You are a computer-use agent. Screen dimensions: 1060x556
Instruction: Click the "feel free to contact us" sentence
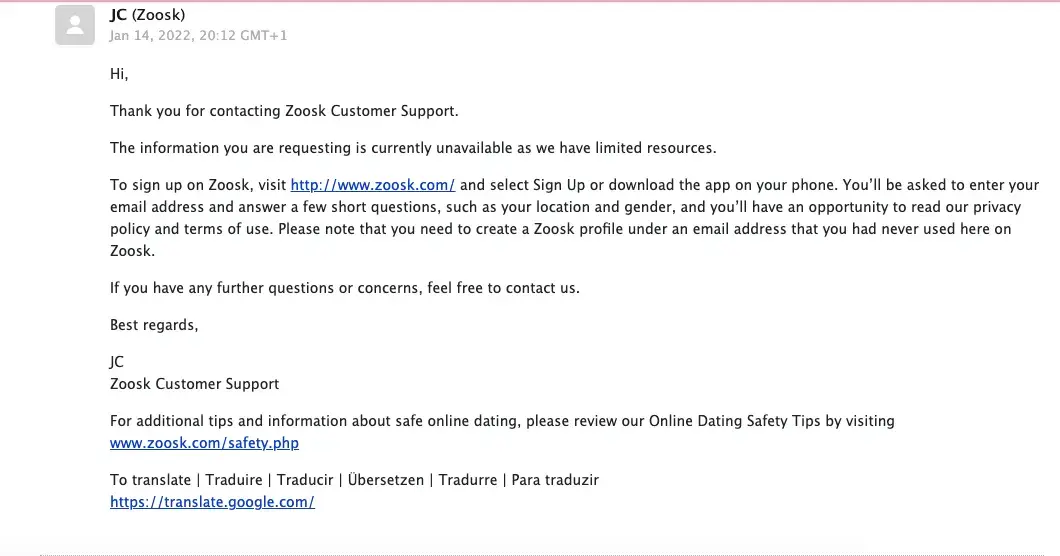(344, 288)
